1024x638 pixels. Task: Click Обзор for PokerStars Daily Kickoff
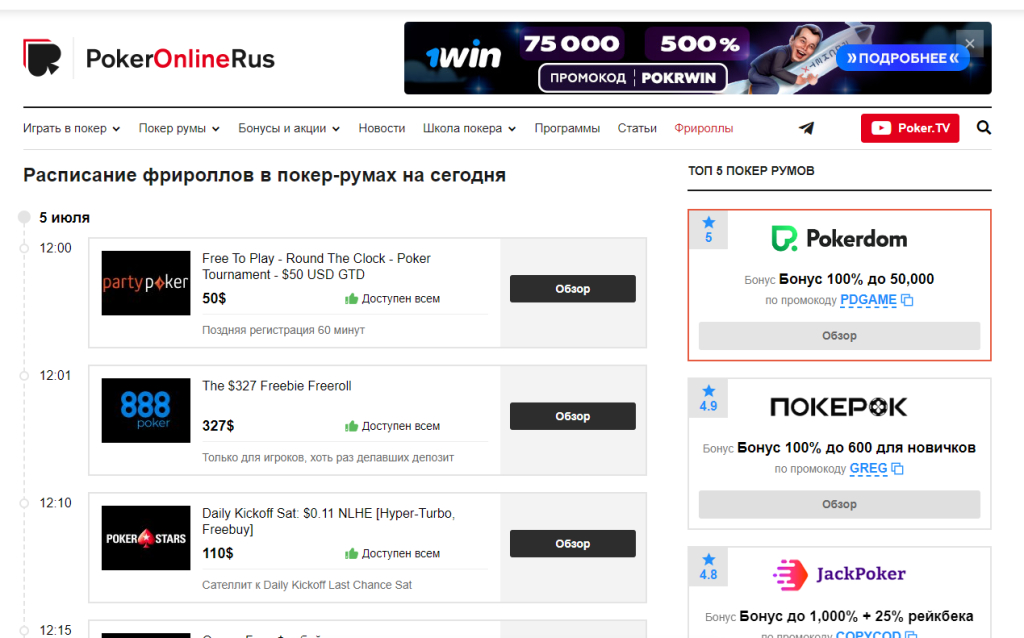pos(573,543)
